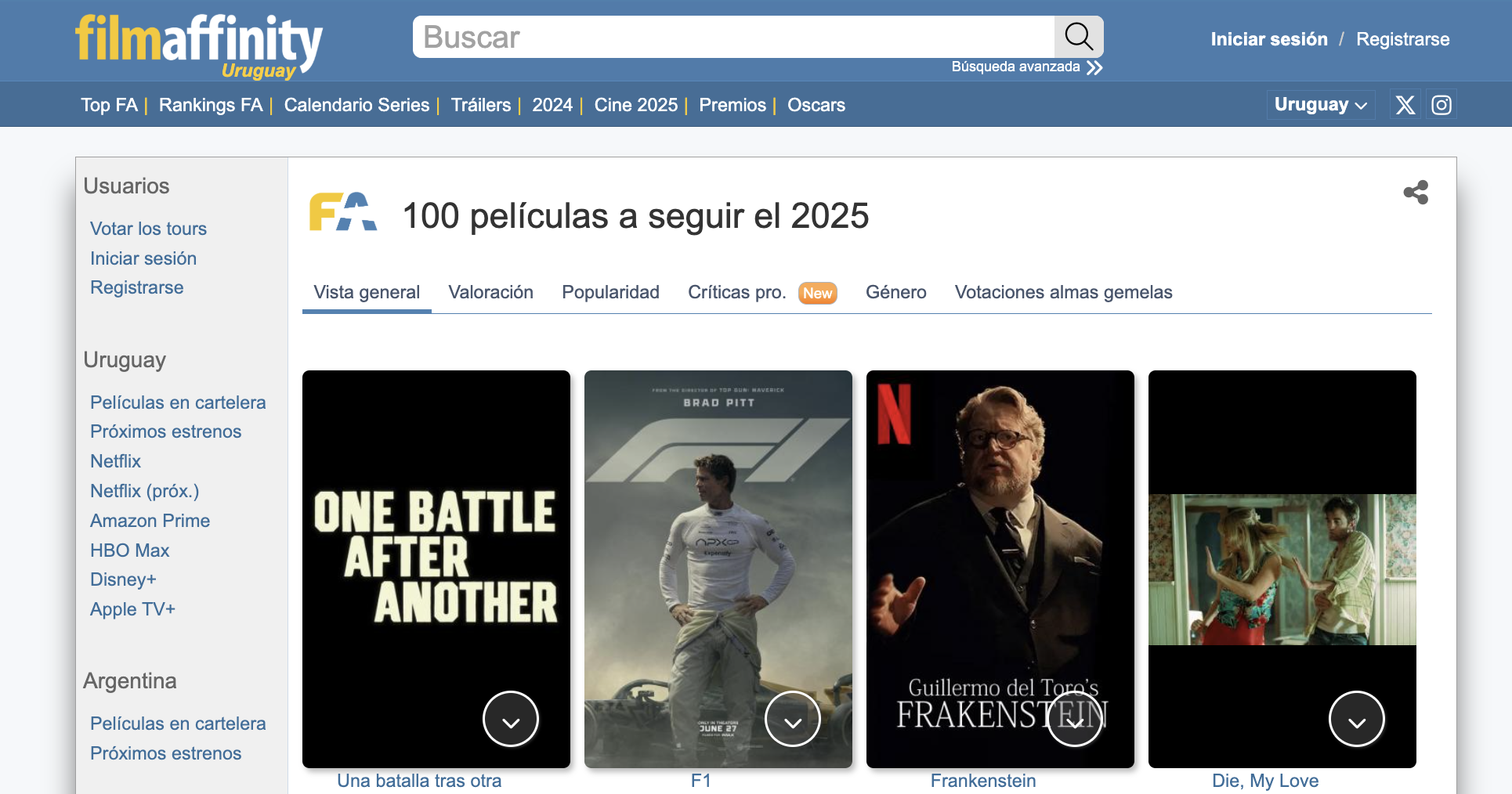Open the Uruguay country dropdown
1512x794 pixels.
point(1321,105)
